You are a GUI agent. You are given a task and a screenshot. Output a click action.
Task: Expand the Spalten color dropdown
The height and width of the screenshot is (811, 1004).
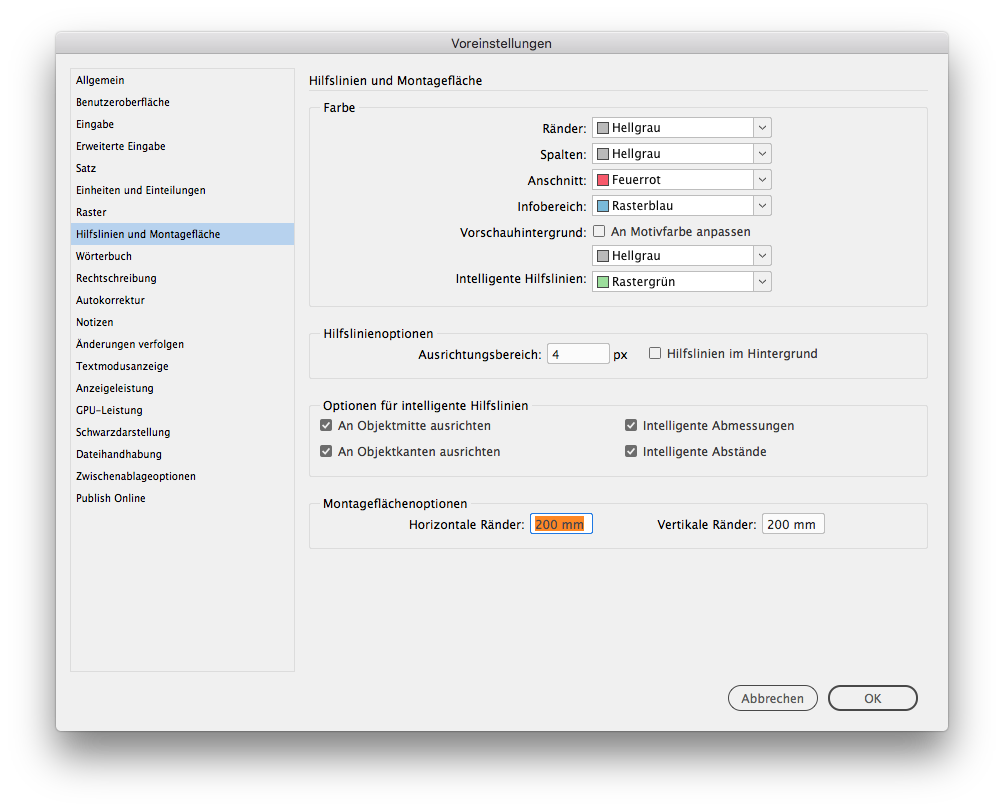point(762,154)
